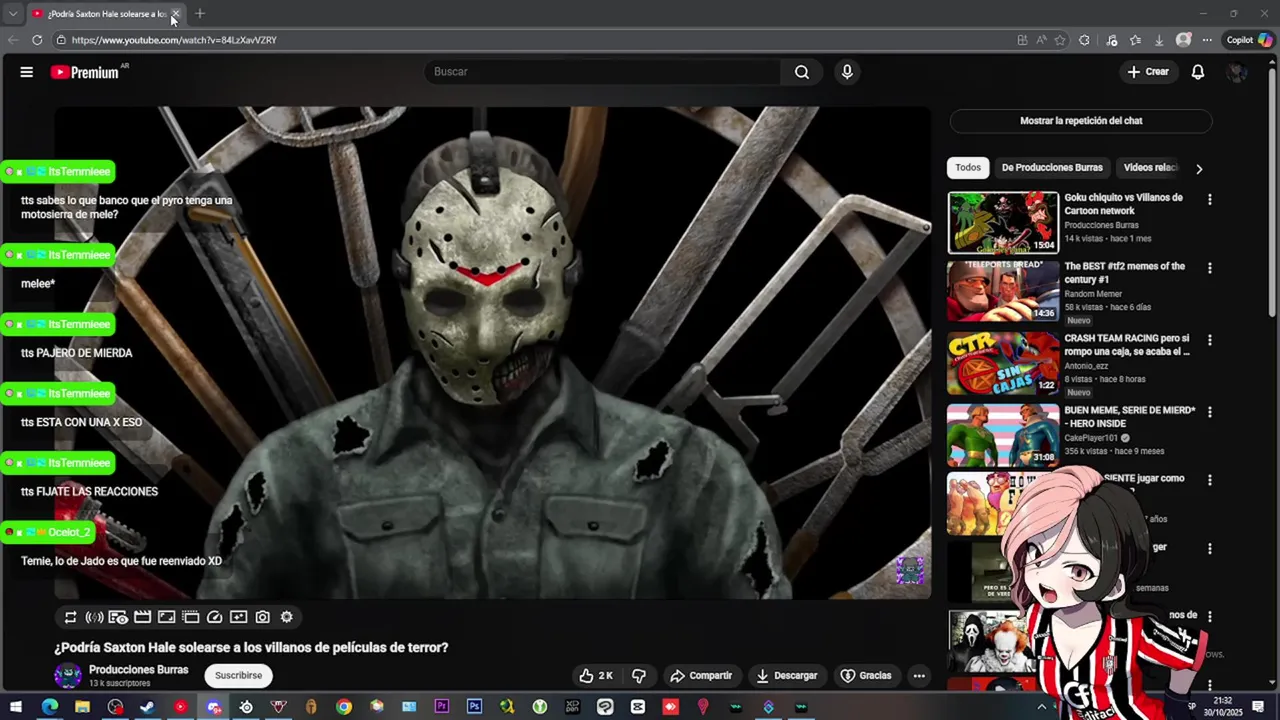
Task: Toggle loop video icon under the player
Action: [x=70, y=618]
